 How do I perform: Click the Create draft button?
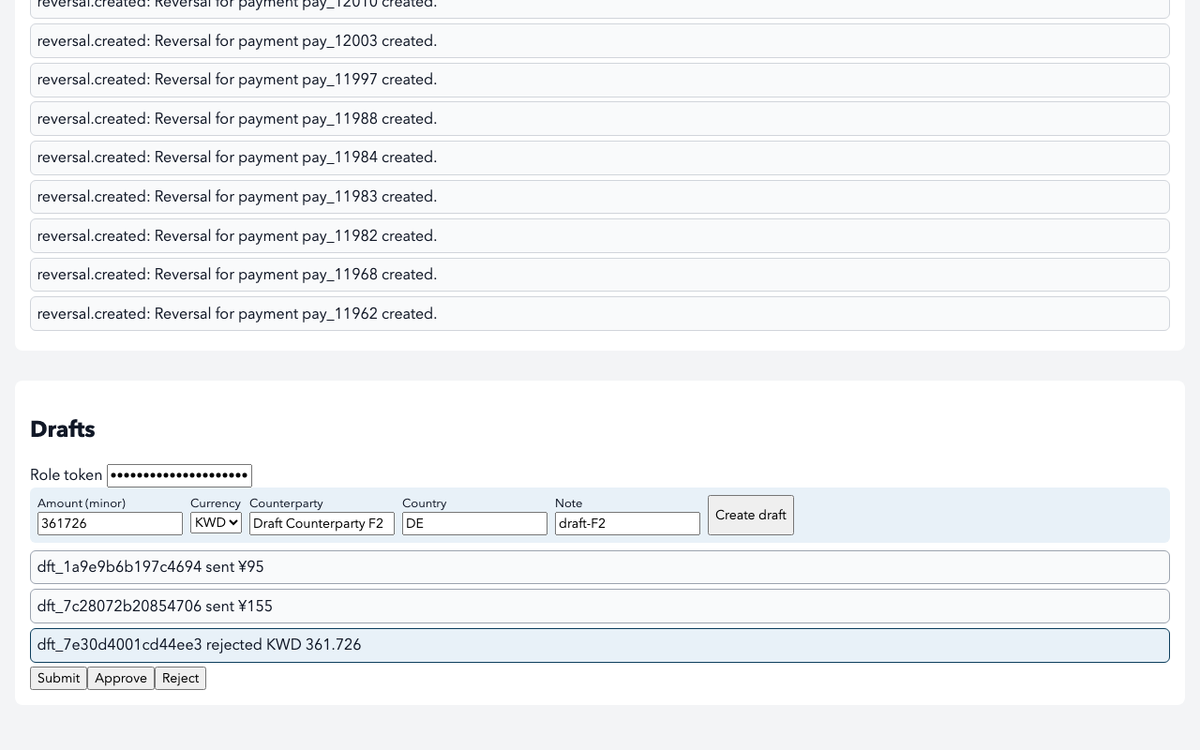pos(751,515)
